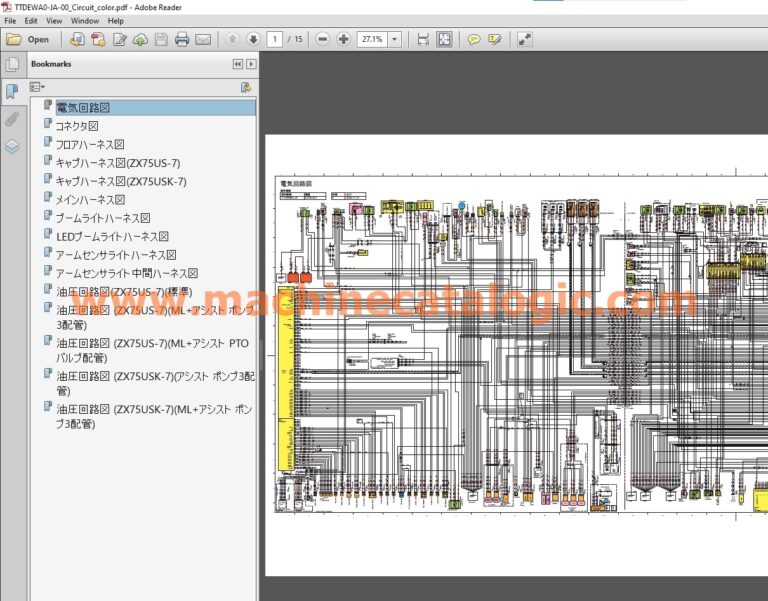Open the Help menu

pyautogui.click(x=116, y=20)
